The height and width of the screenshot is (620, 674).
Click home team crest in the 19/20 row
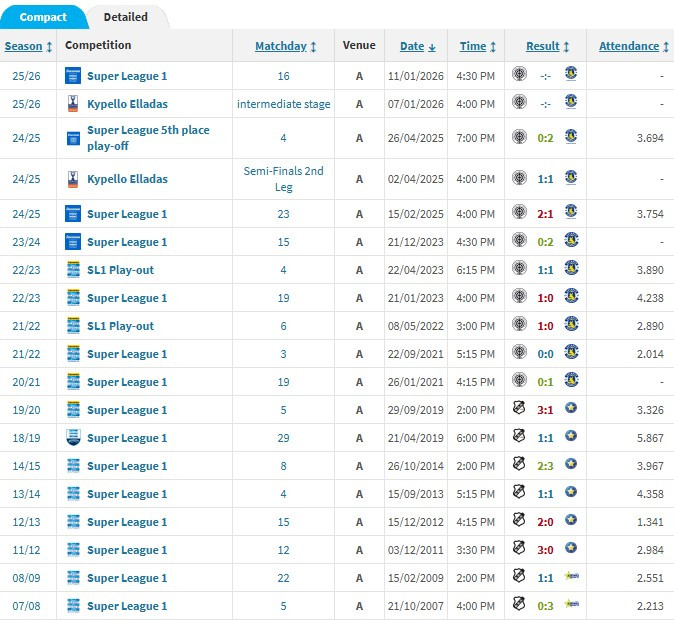point(519,410)
